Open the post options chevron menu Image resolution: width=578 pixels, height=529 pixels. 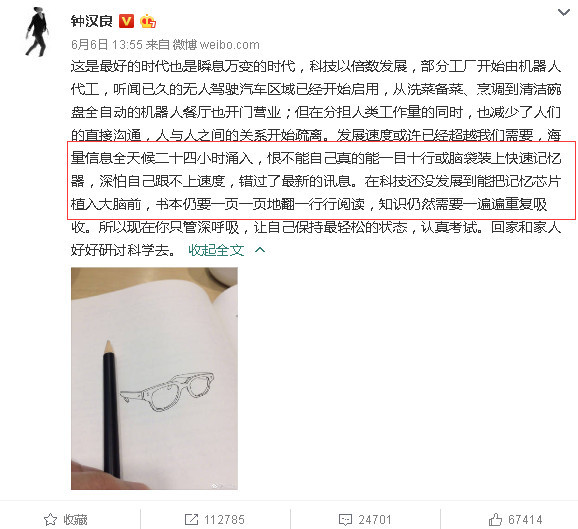(x=564, y=13)
